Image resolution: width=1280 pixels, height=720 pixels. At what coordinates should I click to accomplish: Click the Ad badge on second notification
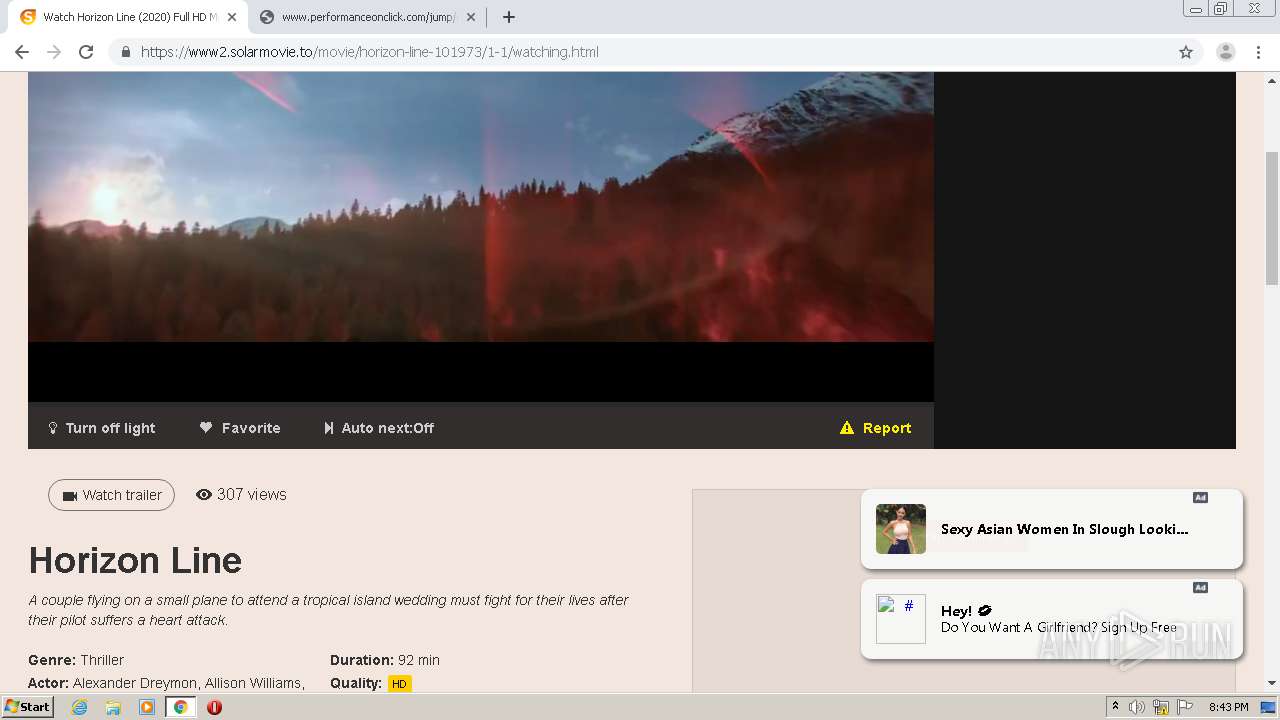[x=1200, y=588]
